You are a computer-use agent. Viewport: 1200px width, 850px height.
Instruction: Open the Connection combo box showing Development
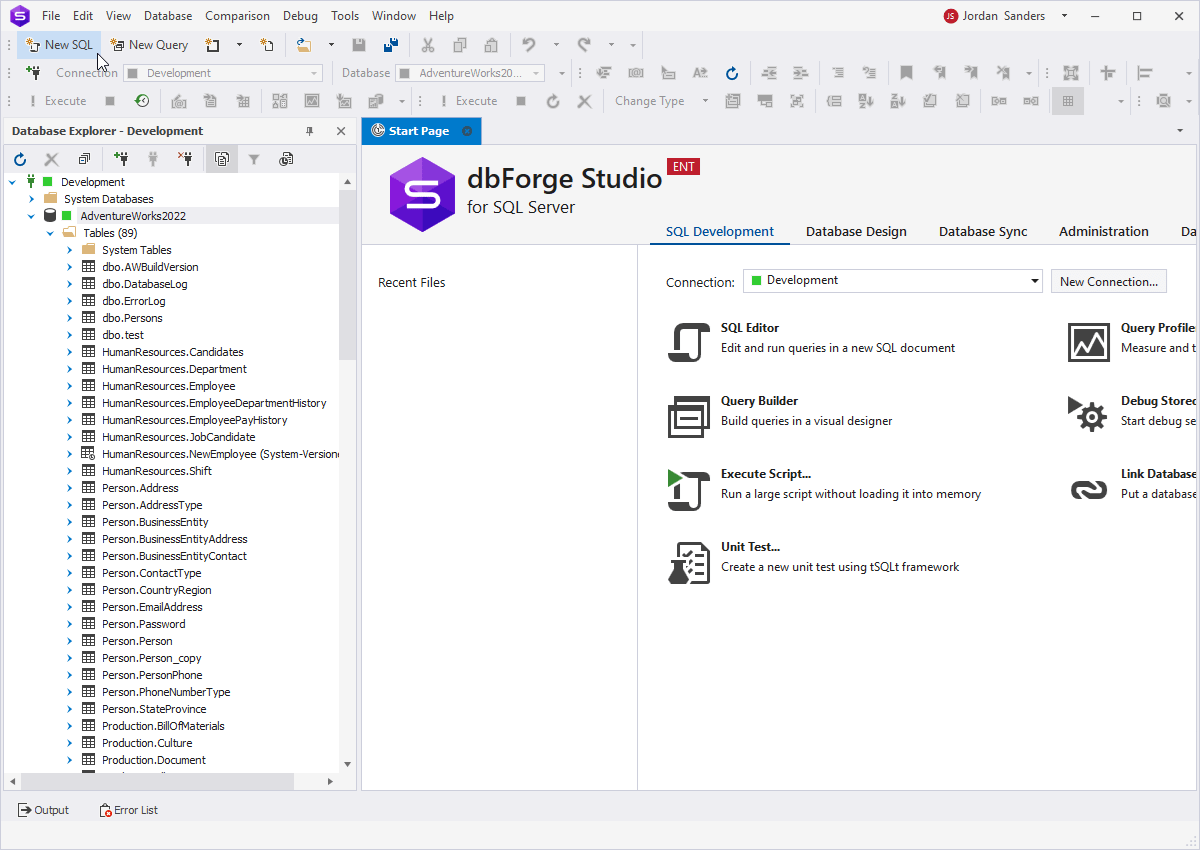click(x=223, y=73)
